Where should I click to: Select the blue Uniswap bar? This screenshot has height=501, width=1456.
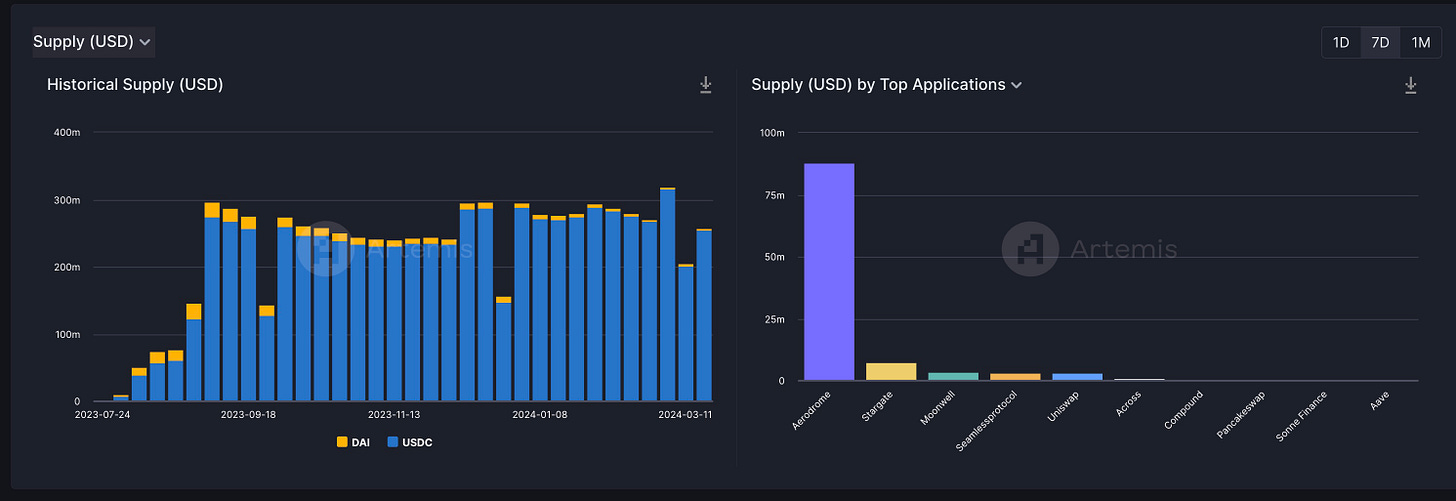pos(1078,377)
